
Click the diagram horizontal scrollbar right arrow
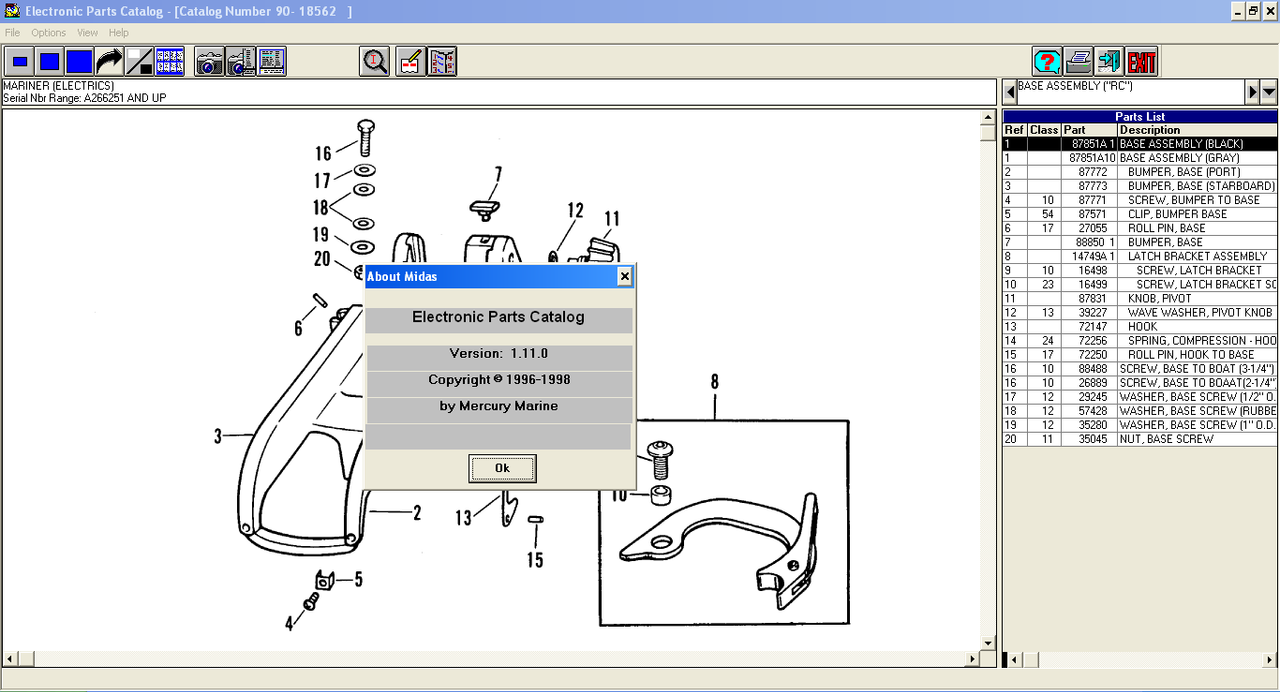click(x=972, y=660)
